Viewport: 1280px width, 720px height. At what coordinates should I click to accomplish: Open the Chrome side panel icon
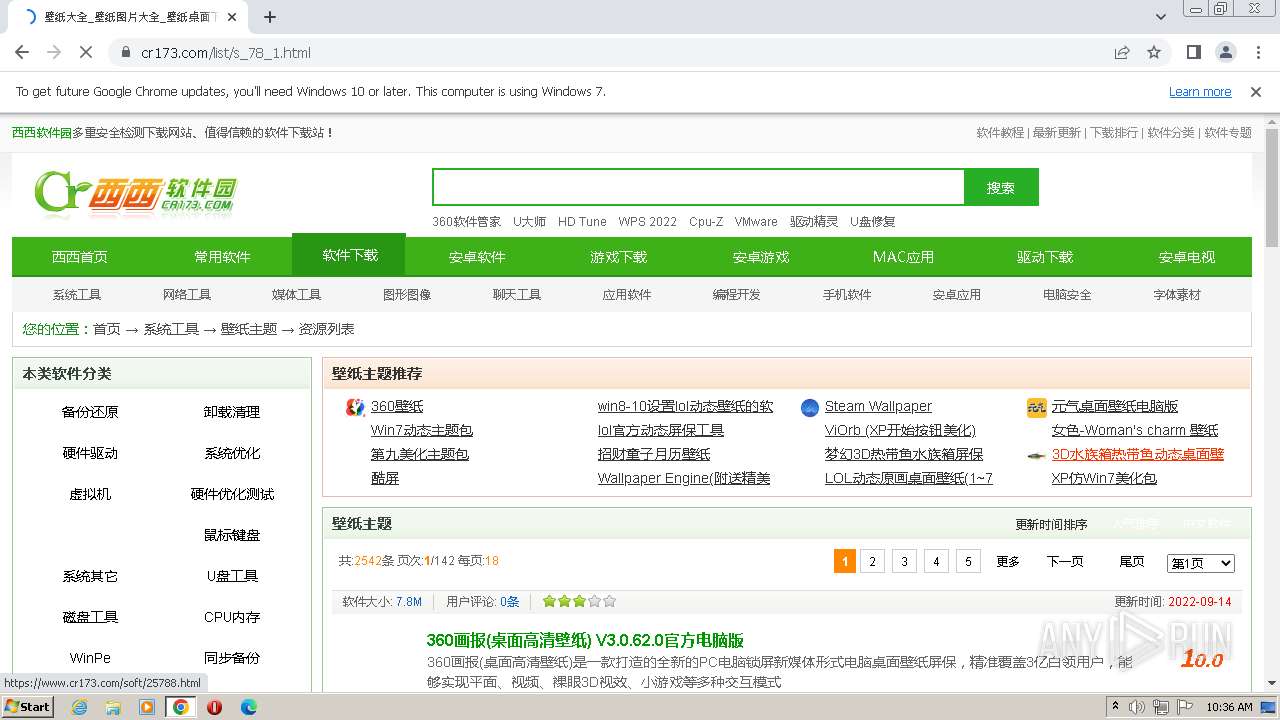(1194, 52)
